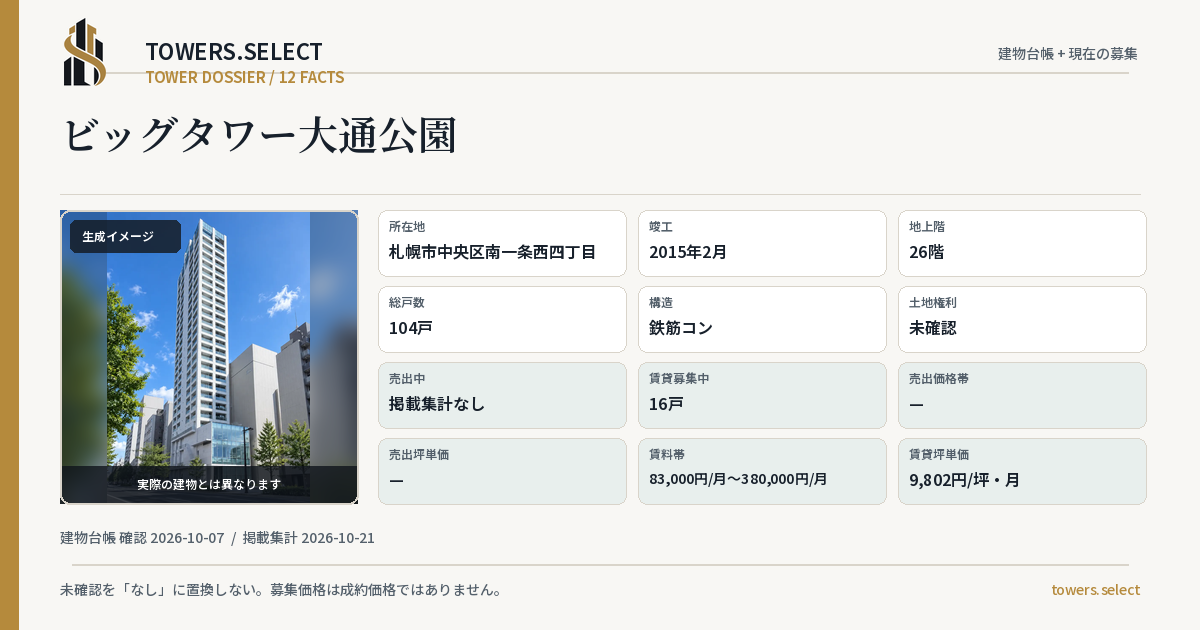Image resolution: width=1200 pixels, height=630 pixels.
Task: Click the 掲載集計 2026-10-21 date text
Action: pos(309,538)
